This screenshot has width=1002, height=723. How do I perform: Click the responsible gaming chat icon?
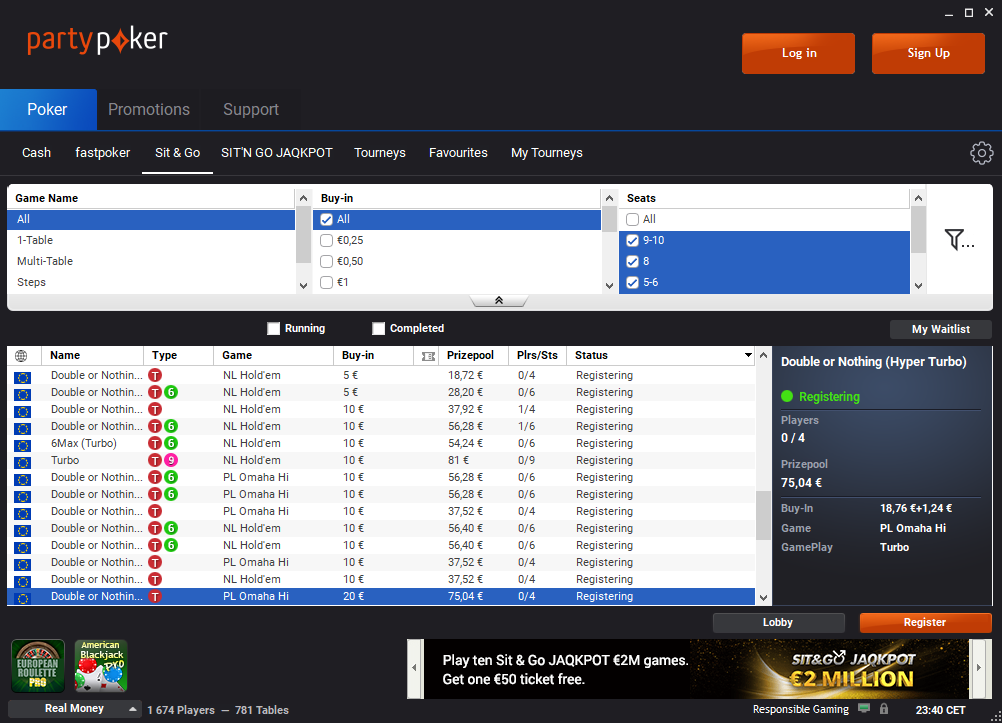(x=862, y=709)
